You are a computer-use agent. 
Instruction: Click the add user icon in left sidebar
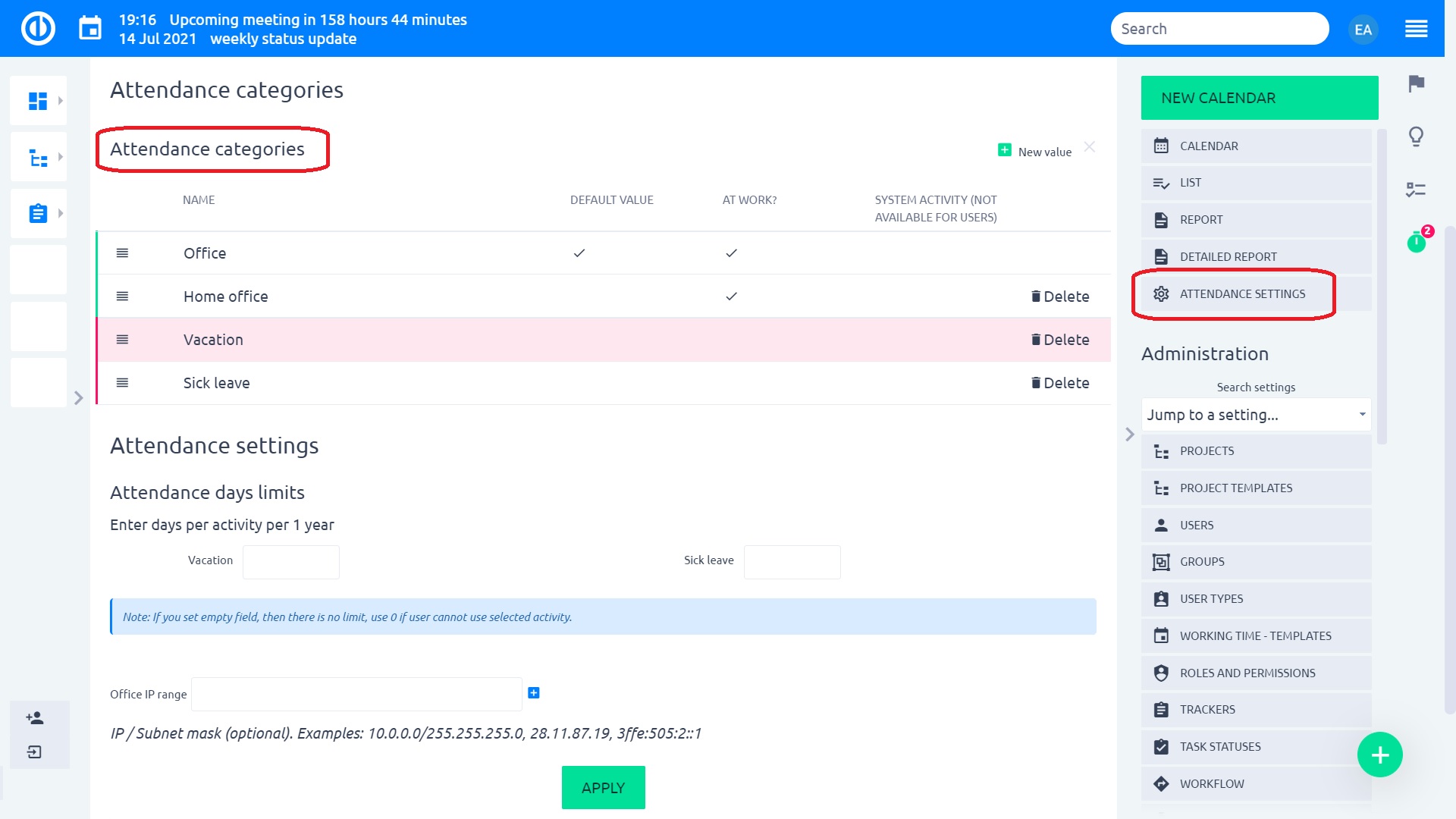click(x=35, y=717)
